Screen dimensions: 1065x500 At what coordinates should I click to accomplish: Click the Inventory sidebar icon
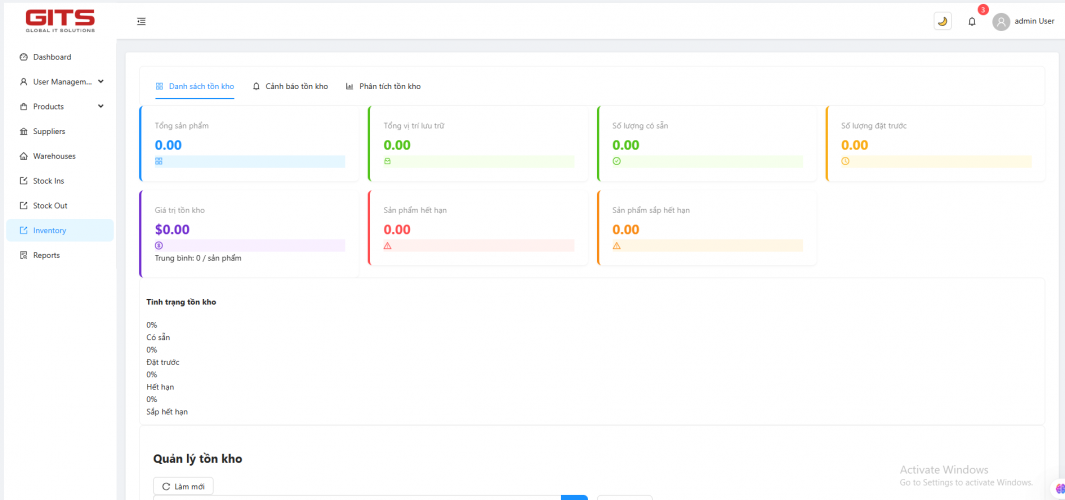pyautogui.click(x=24, y=230)
